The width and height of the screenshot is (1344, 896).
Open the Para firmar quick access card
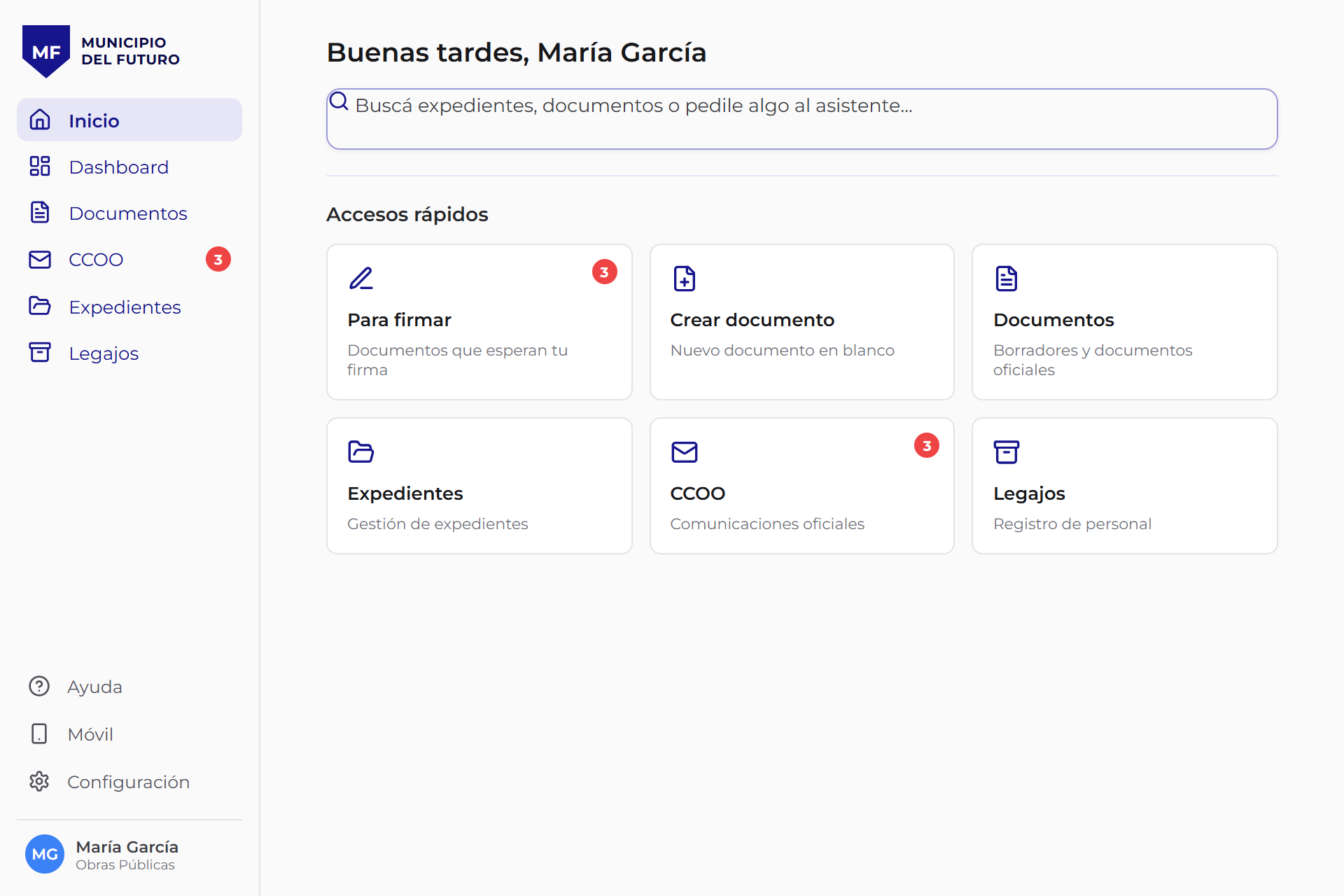(x=479, y=322)
